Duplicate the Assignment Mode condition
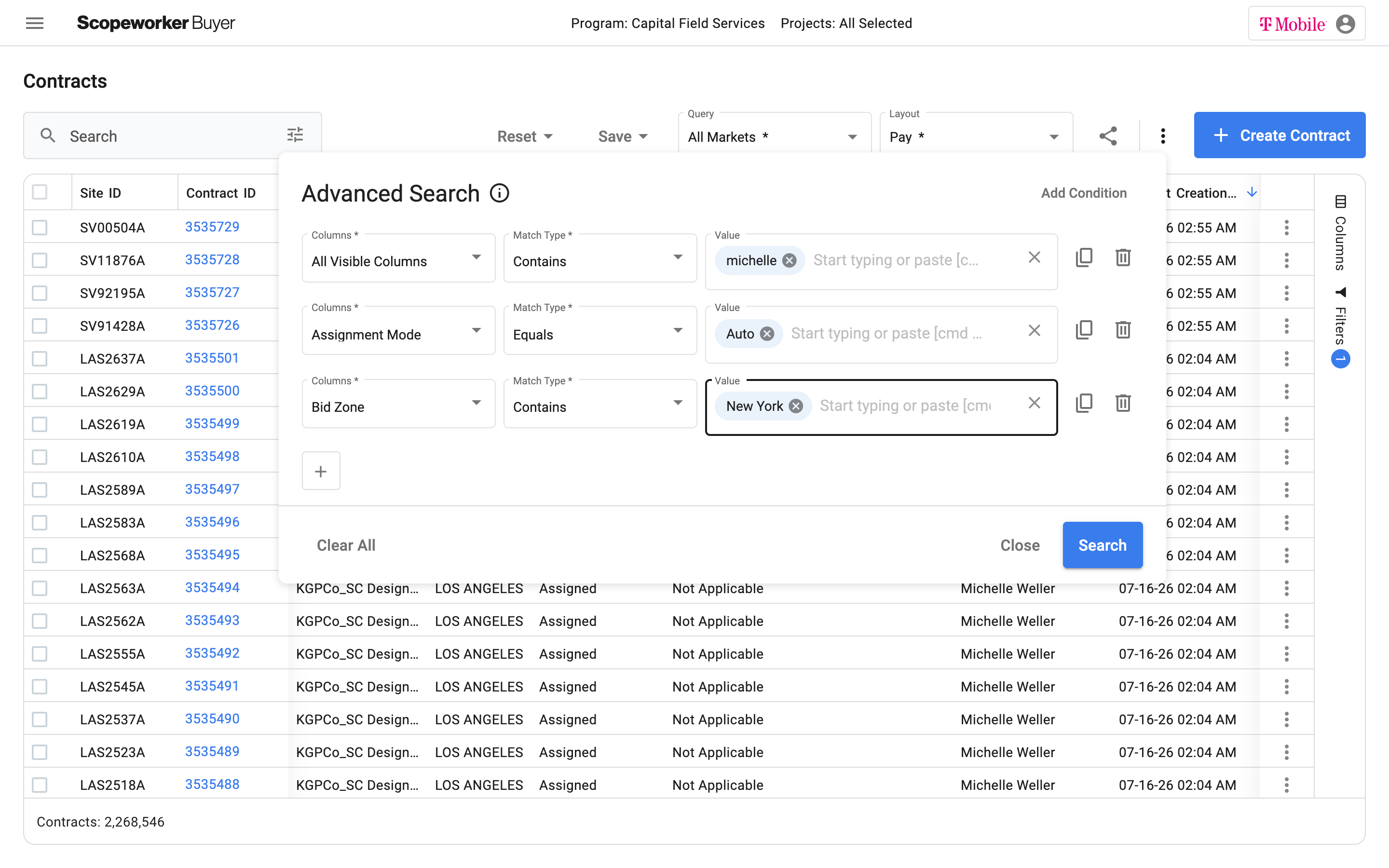This screenshot has width=1389, height=868. coord(1084,329)
